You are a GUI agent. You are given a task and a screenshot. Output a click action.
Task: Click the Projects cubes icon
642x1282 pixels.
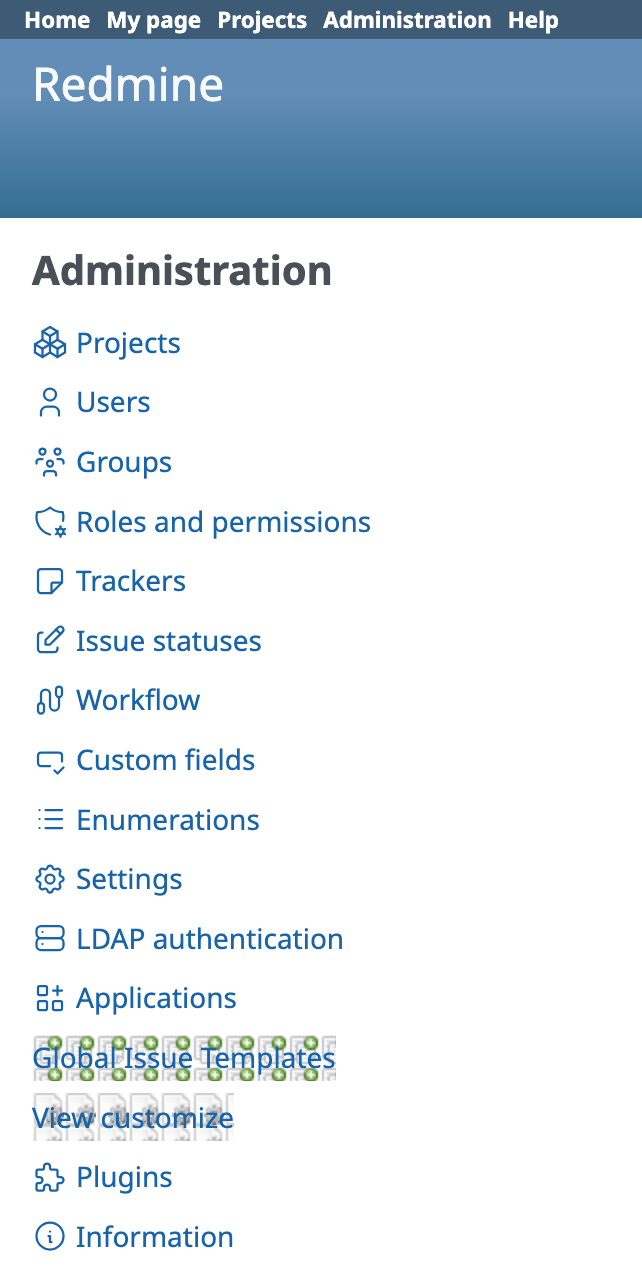49,344
